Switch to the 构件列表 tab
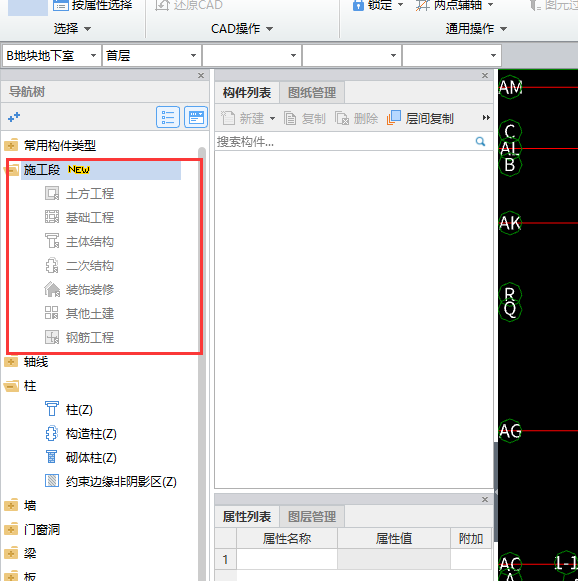 click(x=247, y=93)
